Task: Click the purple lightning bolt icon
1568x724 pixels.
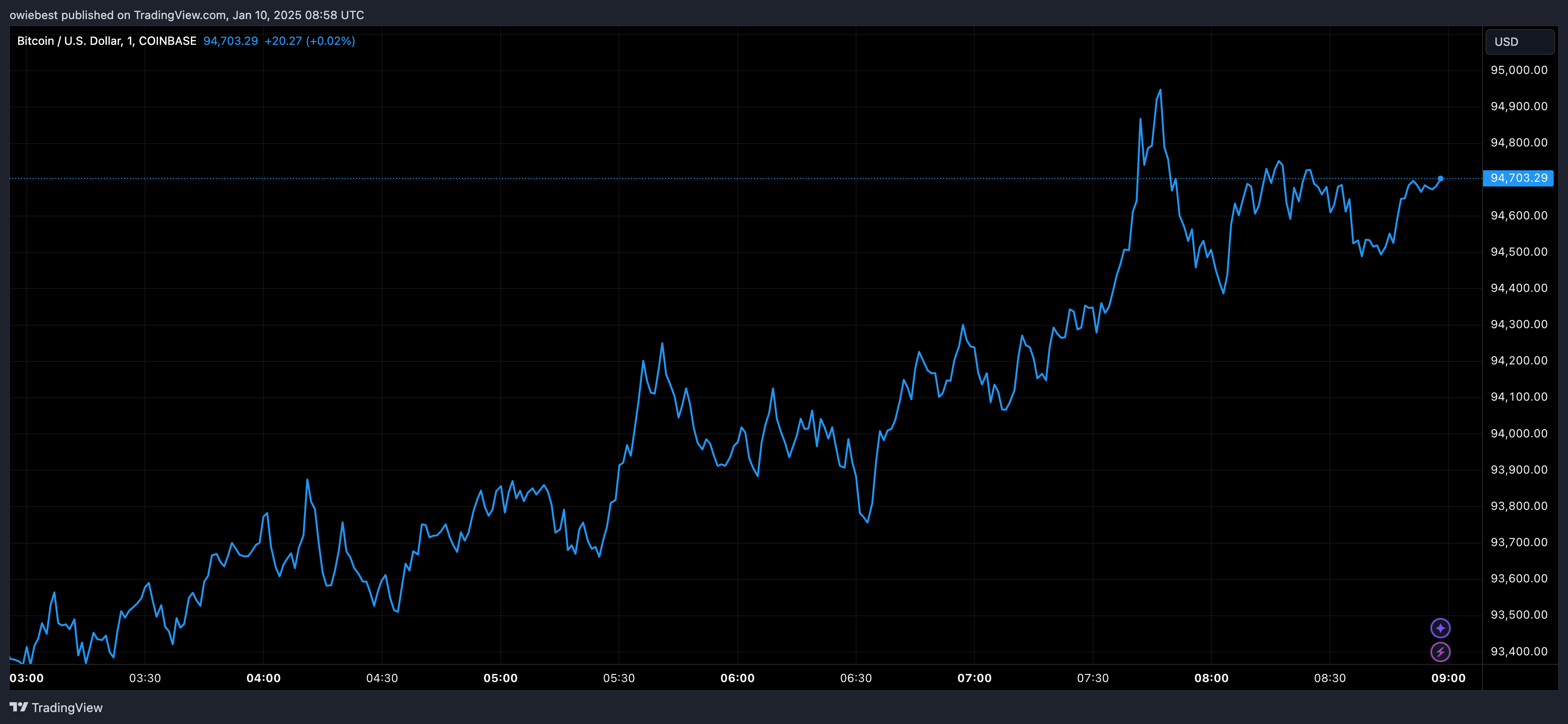Action: point(1440,652)
